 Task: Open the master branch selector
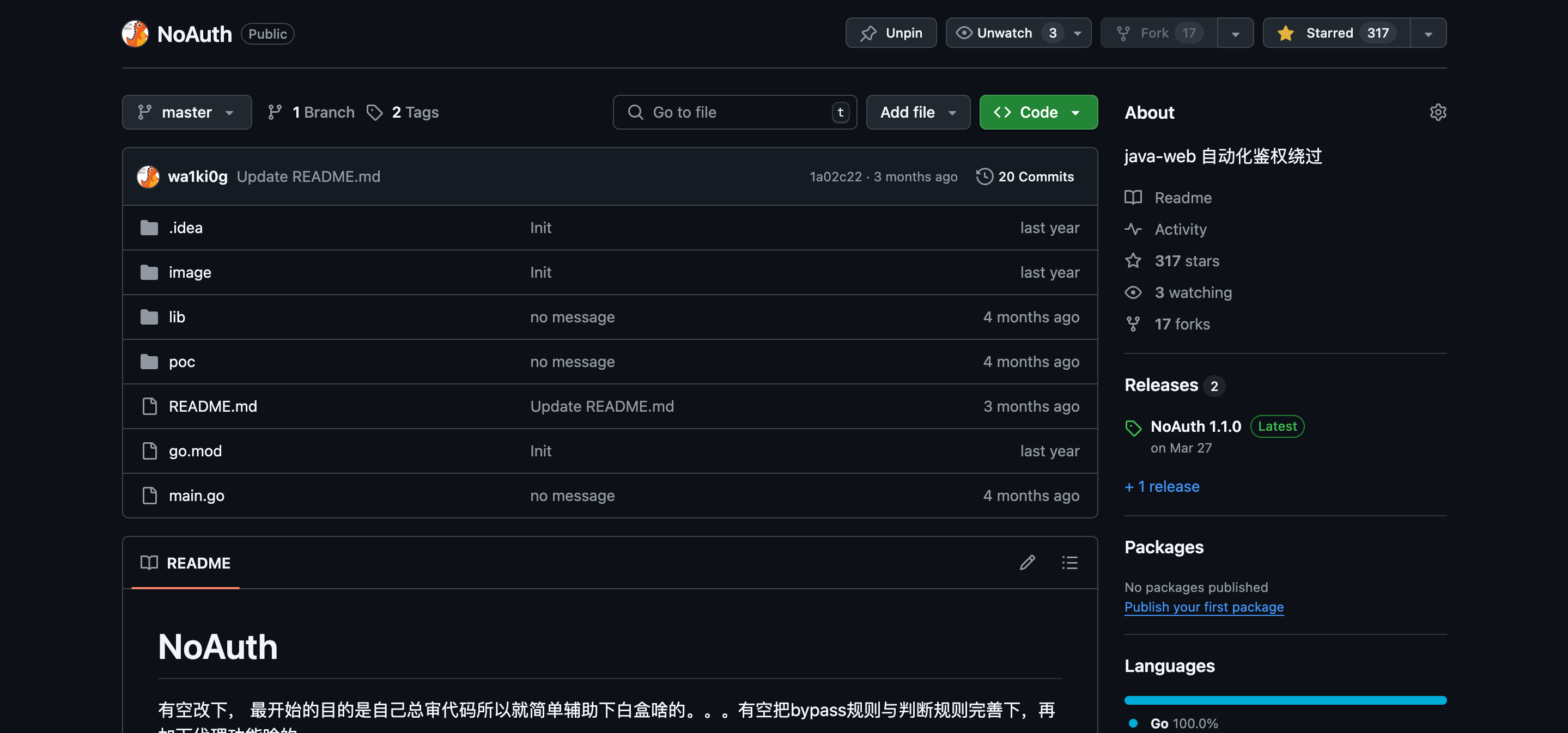pyautogui.click(x=187, y=112)
